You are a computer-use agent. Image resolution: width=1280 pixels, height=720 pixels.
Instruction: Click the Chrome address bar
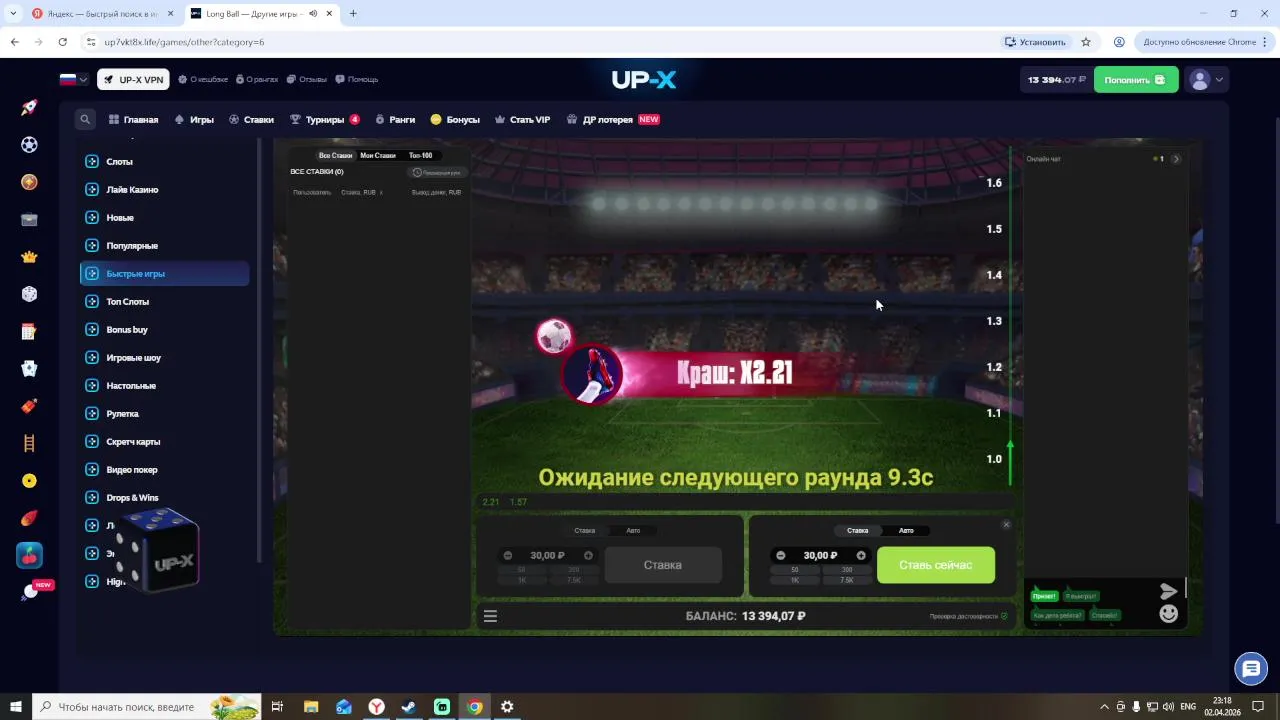[540, 42]
